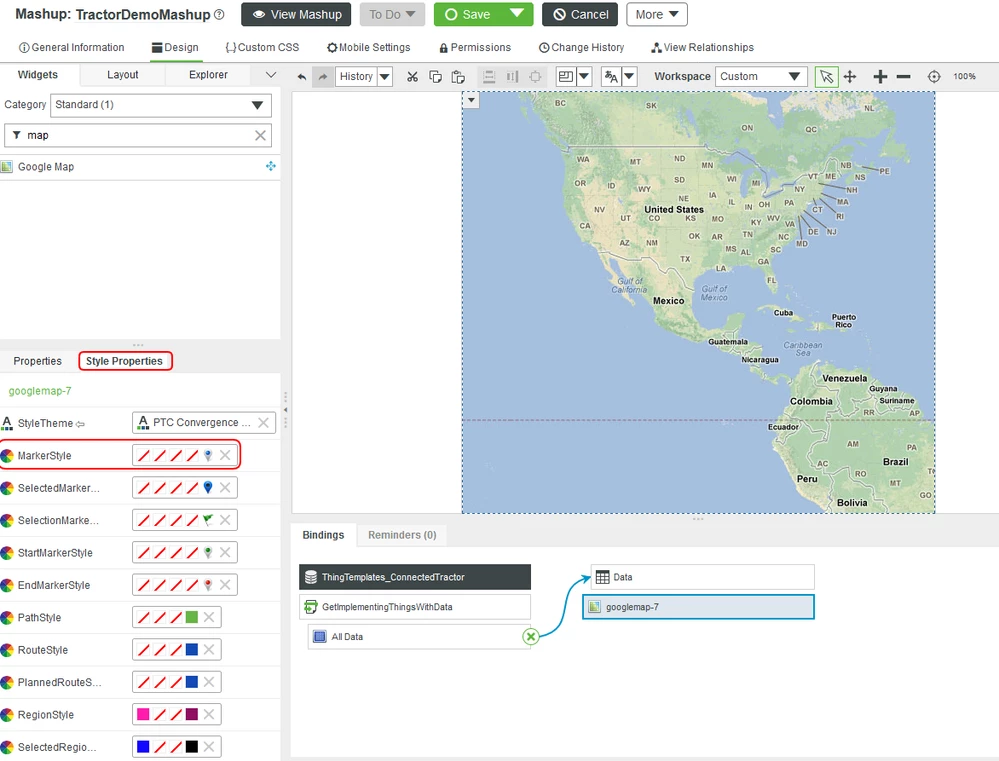Image resolution: width=999 pixels, height=761 pixels.
Task: Click the layout panel toggle icon
Action: pyautogui.click(x=565, y=76)
